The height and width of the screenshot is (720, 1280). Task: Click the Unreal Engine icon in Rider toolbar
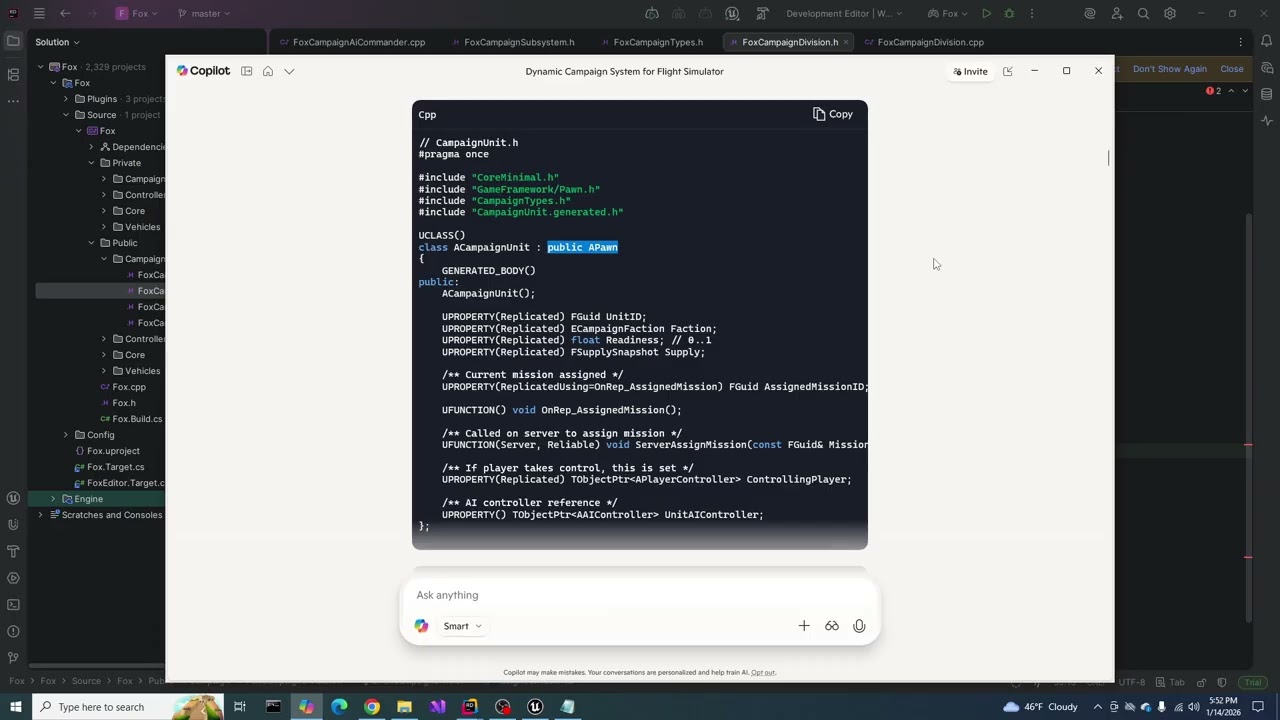732,14
